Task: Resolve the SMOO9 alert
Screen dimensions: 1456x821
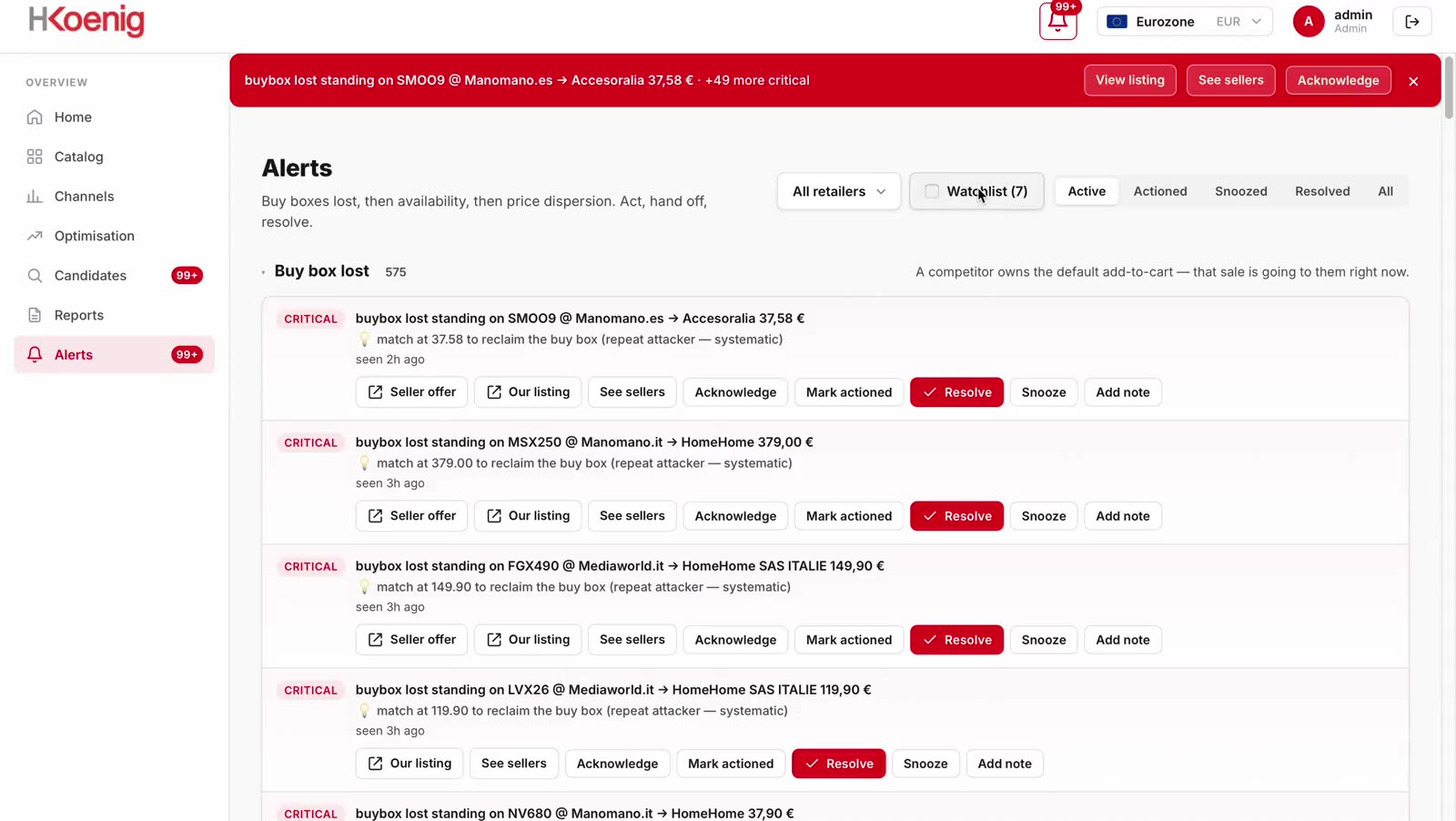Action: 956,392
